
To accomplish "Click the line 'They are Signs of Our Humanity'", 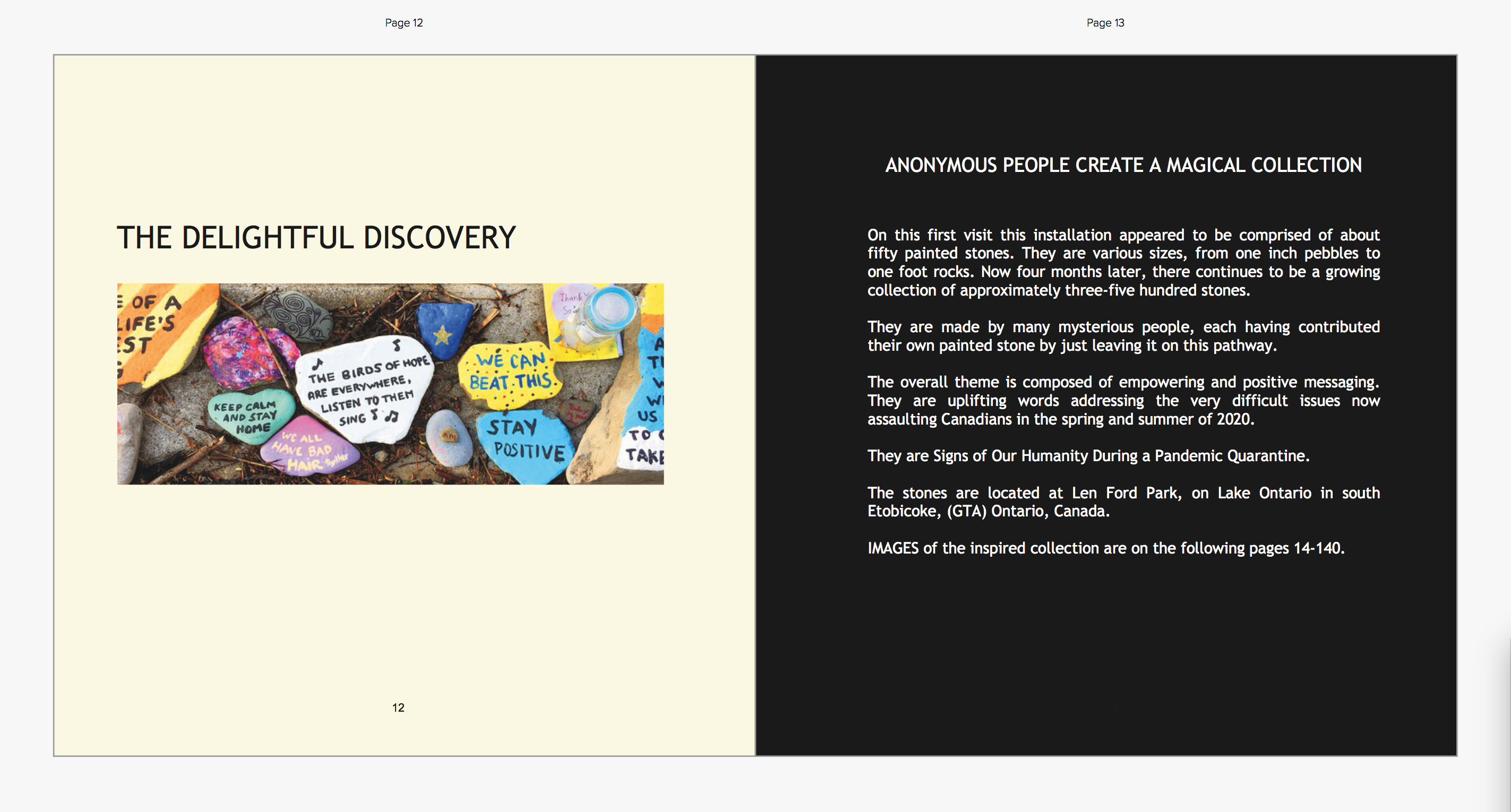I will 1088,455.
